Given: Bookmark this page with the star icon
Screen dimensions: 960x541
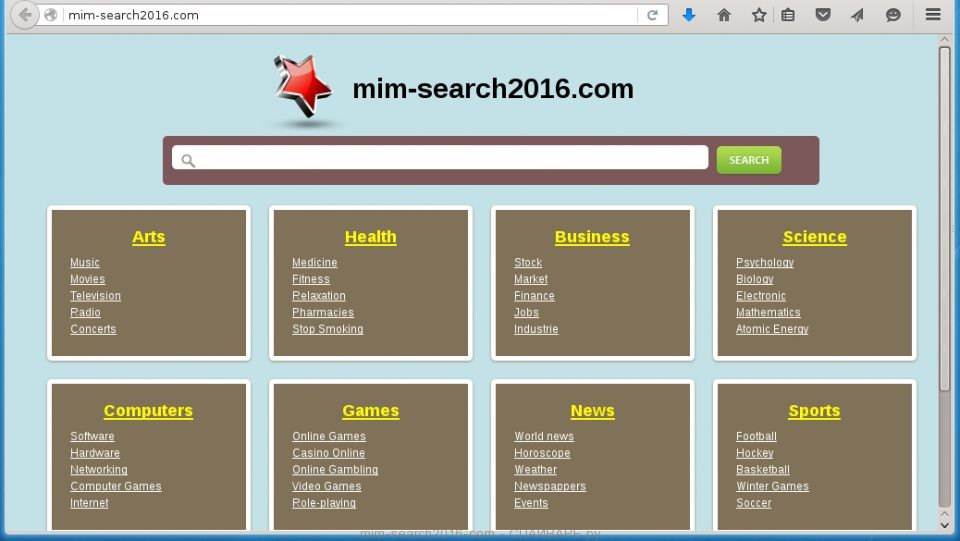Looking at the screenshot, I should (759, 15).
